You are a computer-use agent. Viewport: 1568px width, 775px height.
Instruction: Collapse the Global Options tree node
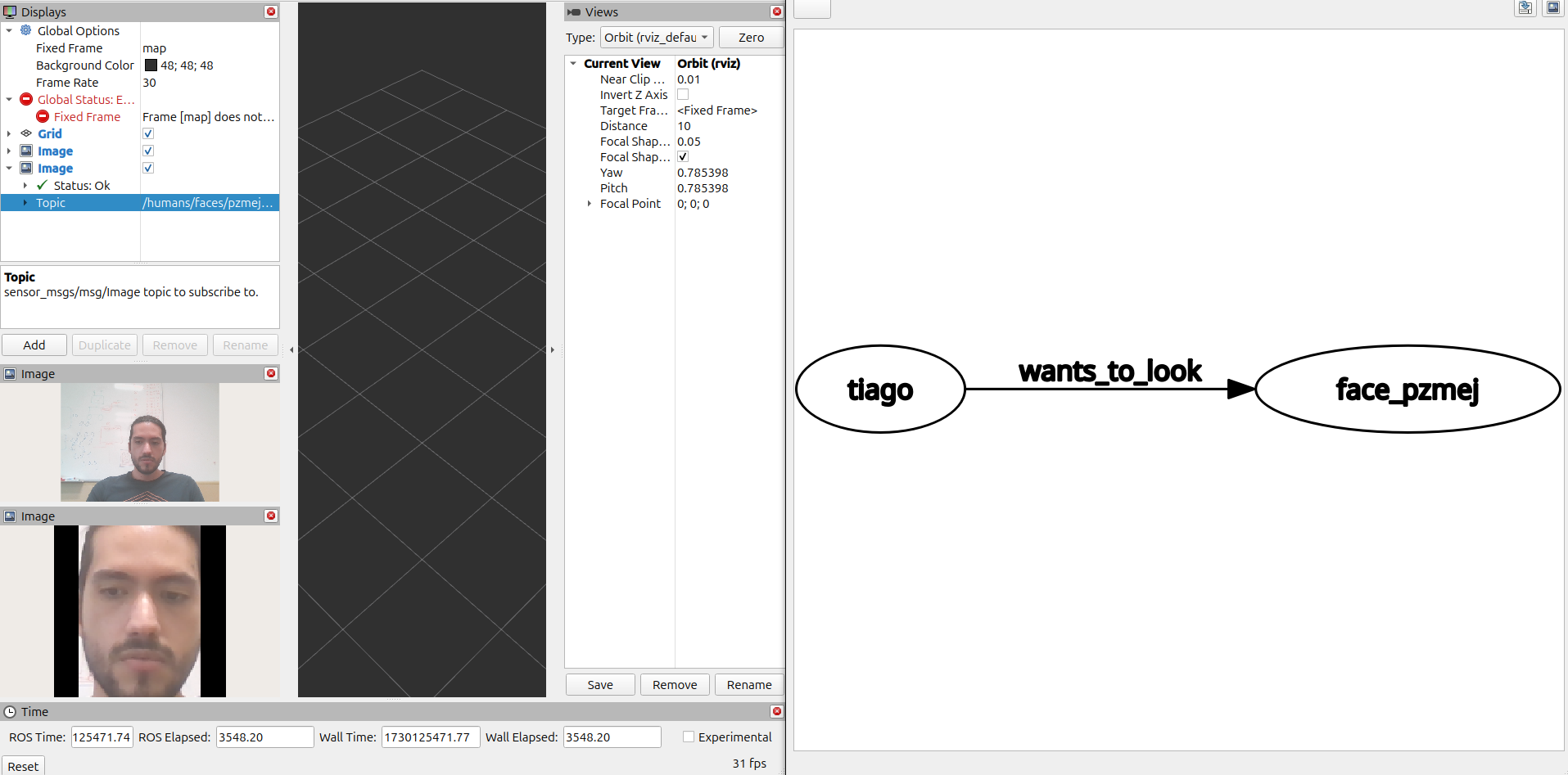pos(9,30)
